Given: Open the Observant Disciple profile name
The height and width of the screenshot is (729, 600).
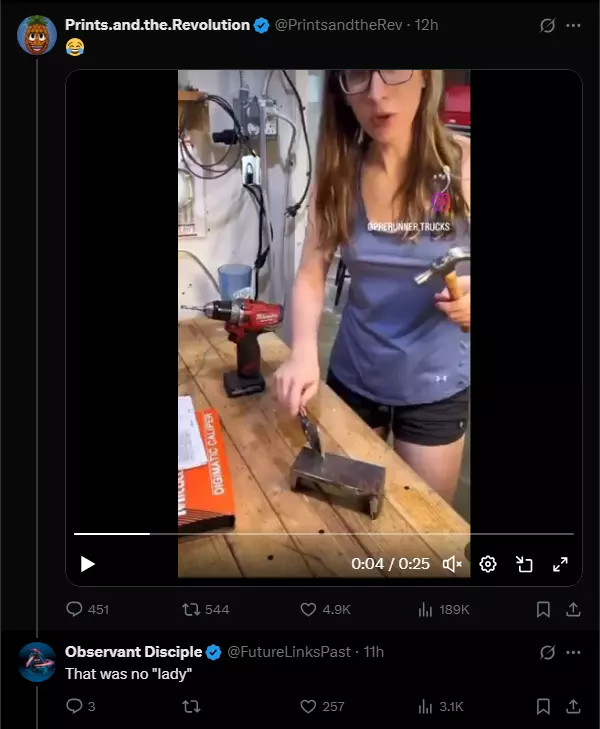Looking at the screenshot, I should coord(133,652).
